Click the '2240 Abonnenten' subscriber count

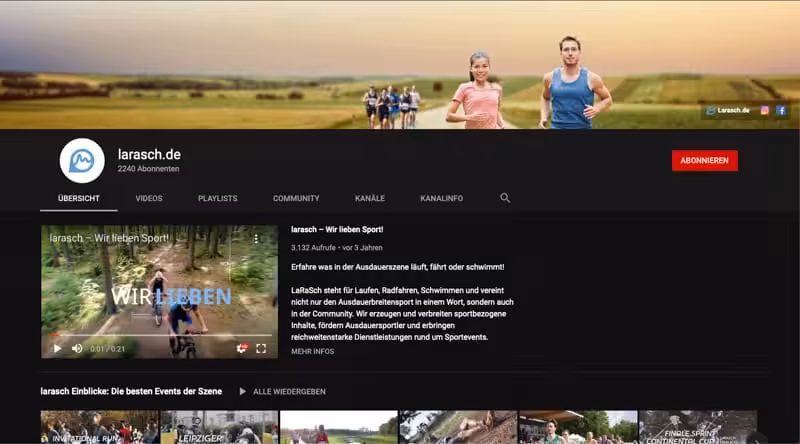(x=148, y=169)
